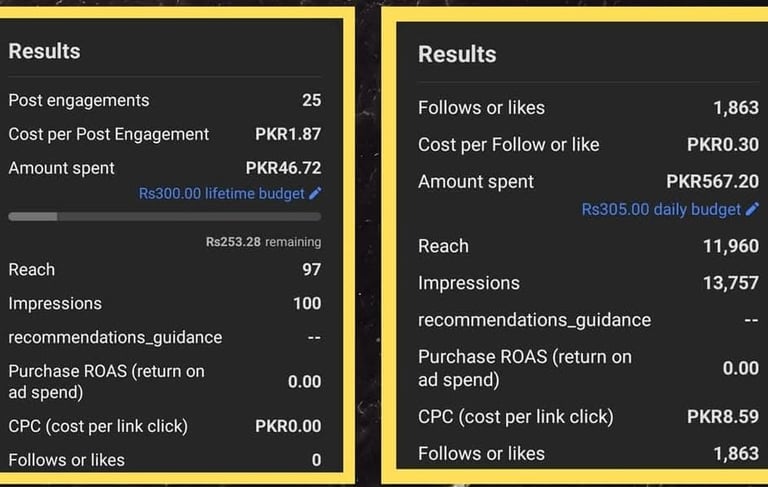Select Cost per Post Engagement value PKR1.87
Image resolution: width=768 pixels, height=487 pixels.
288,134
